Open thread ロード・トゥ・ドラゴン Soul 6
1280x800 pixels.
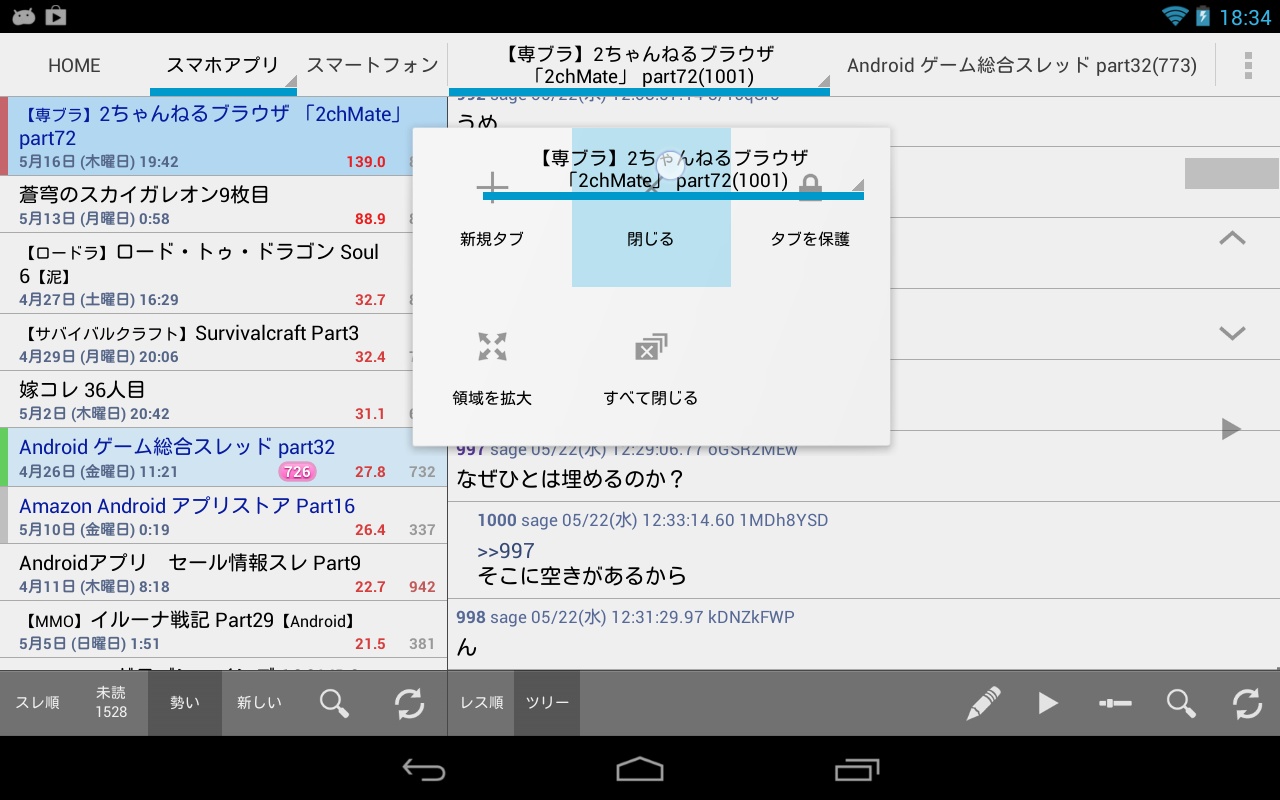[x=223, y=273]
